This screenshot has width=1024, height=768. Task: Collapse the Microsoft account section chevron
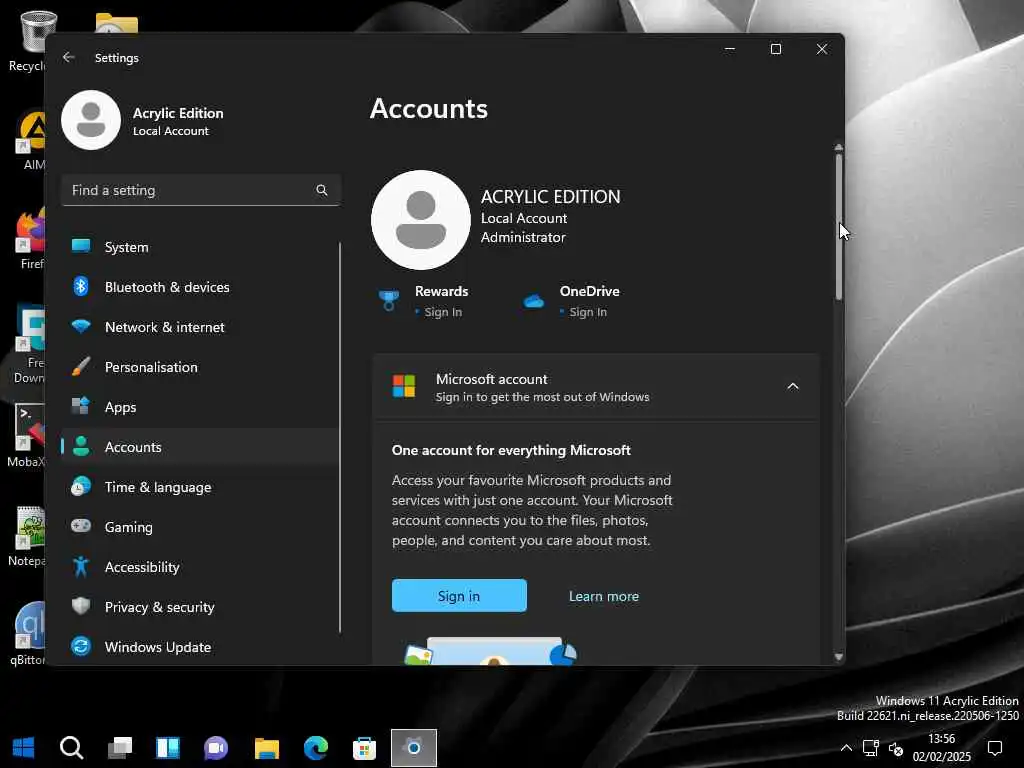tap(793, 387)
